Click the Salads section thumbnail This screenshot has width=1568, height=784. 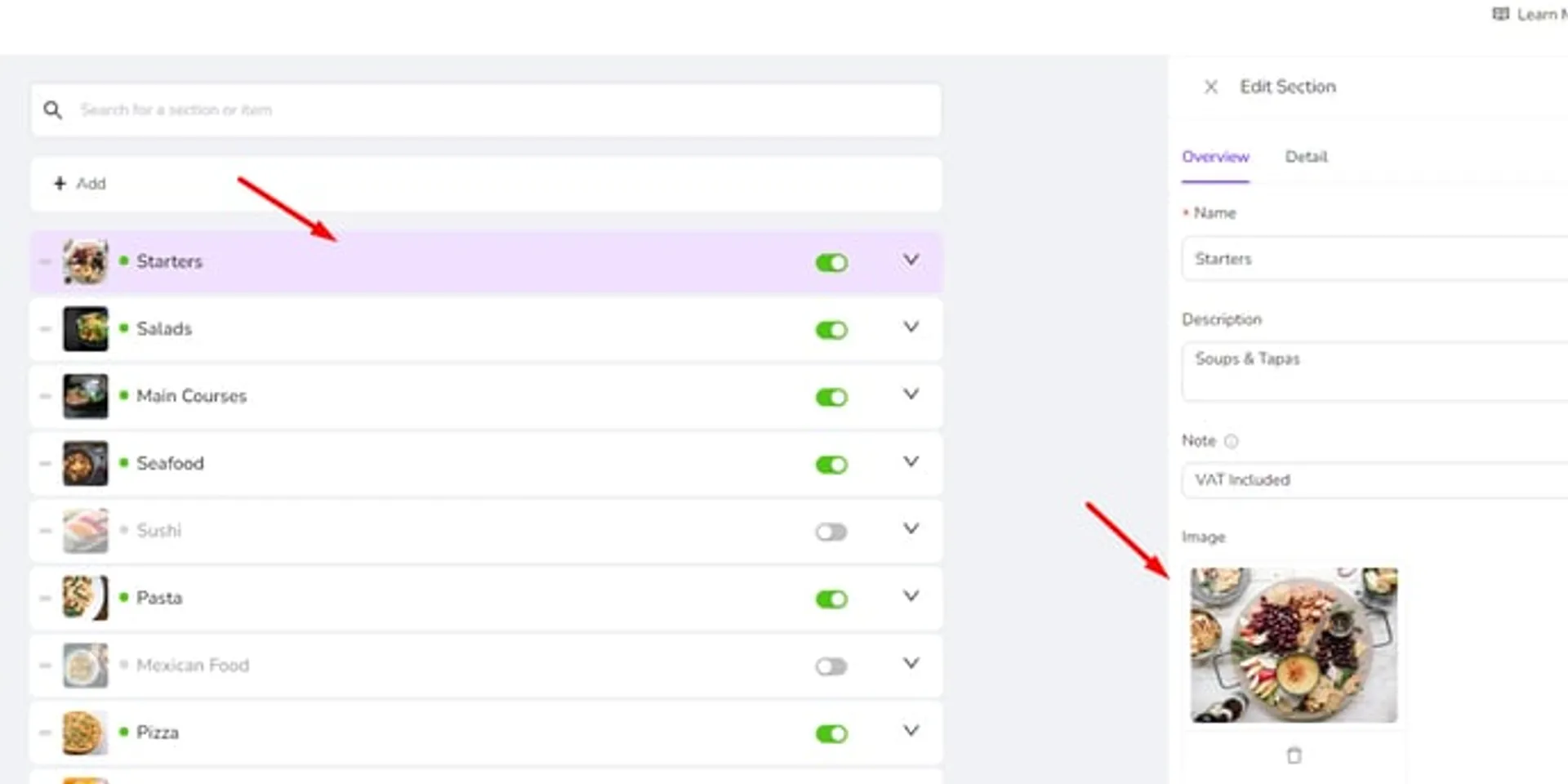click(86, 329)
